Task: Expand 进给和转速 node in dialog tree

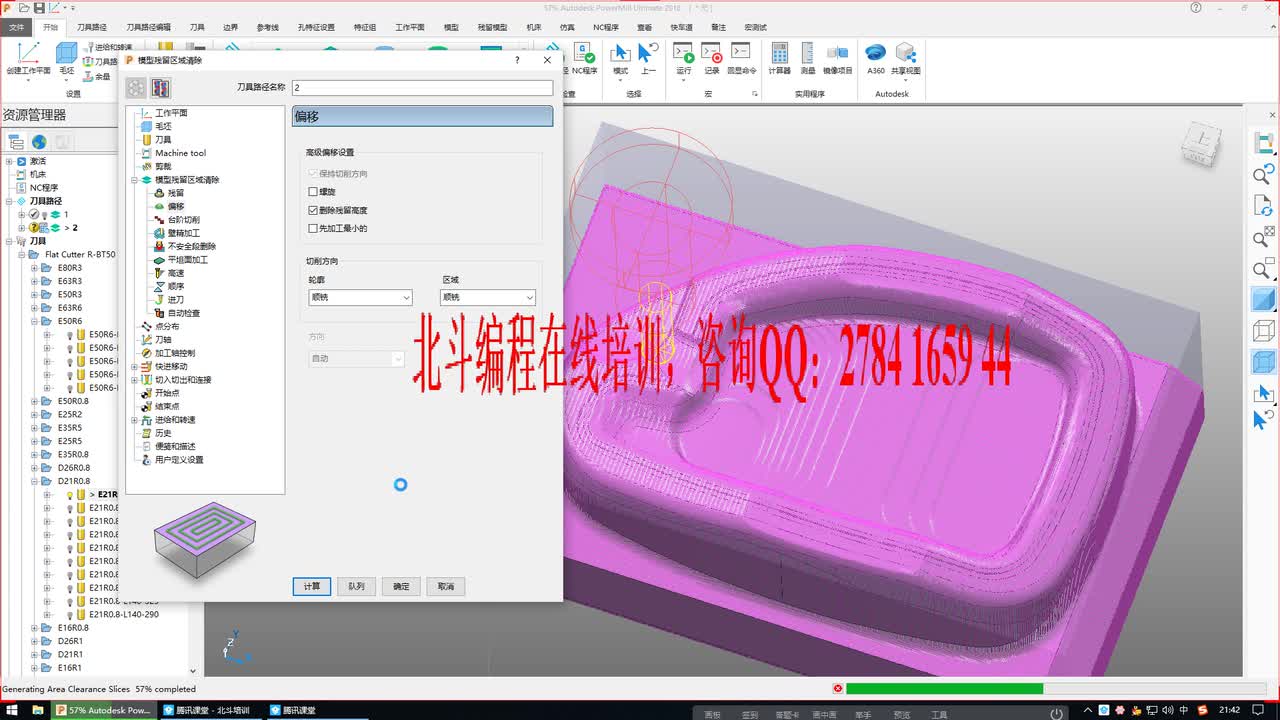Action: coord(134,420)
